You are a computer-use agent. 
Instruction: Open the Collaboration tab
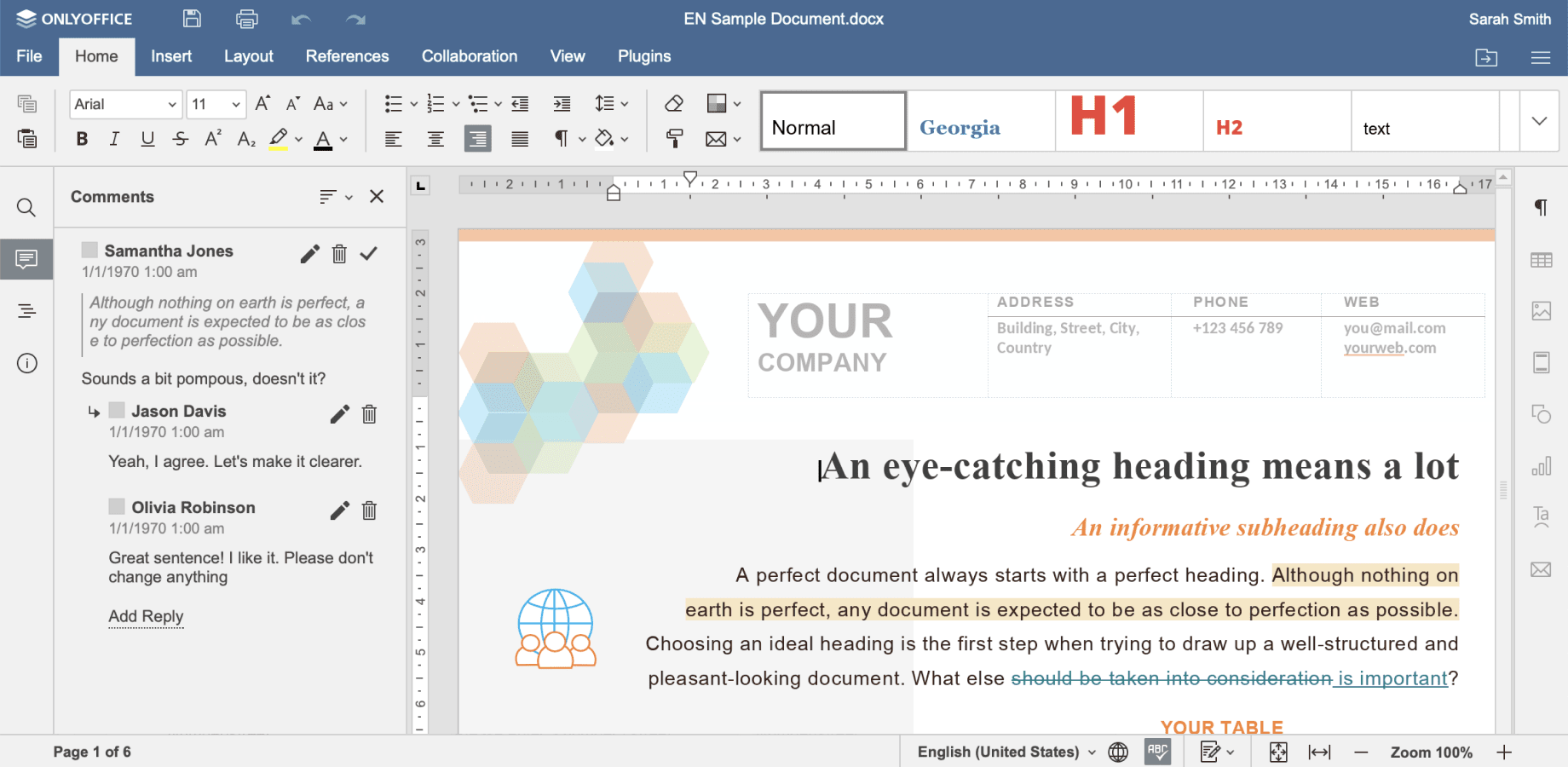point(469,56)
